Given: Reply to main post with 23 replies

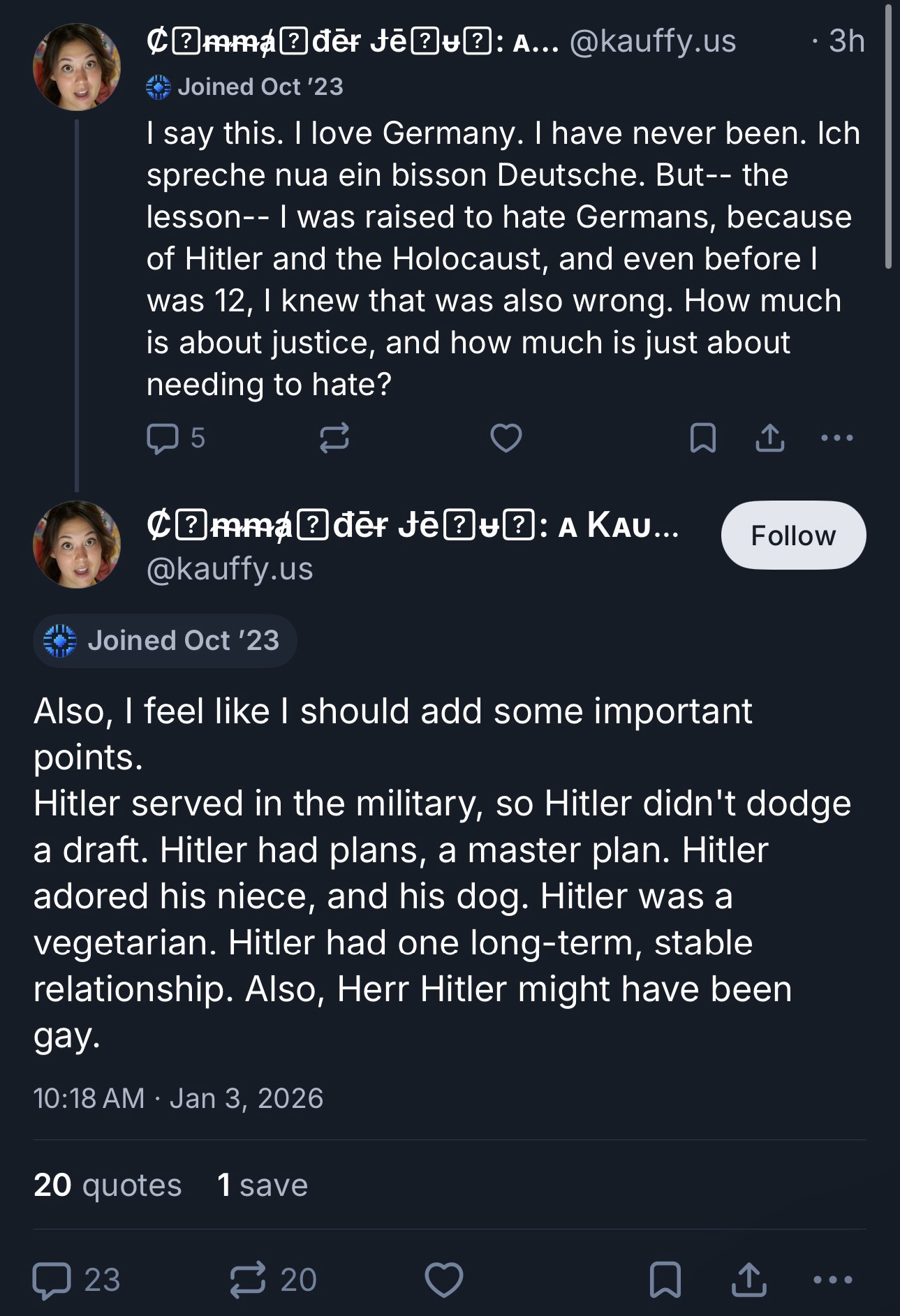Looking at the screenshot, I should point(52,1280).
